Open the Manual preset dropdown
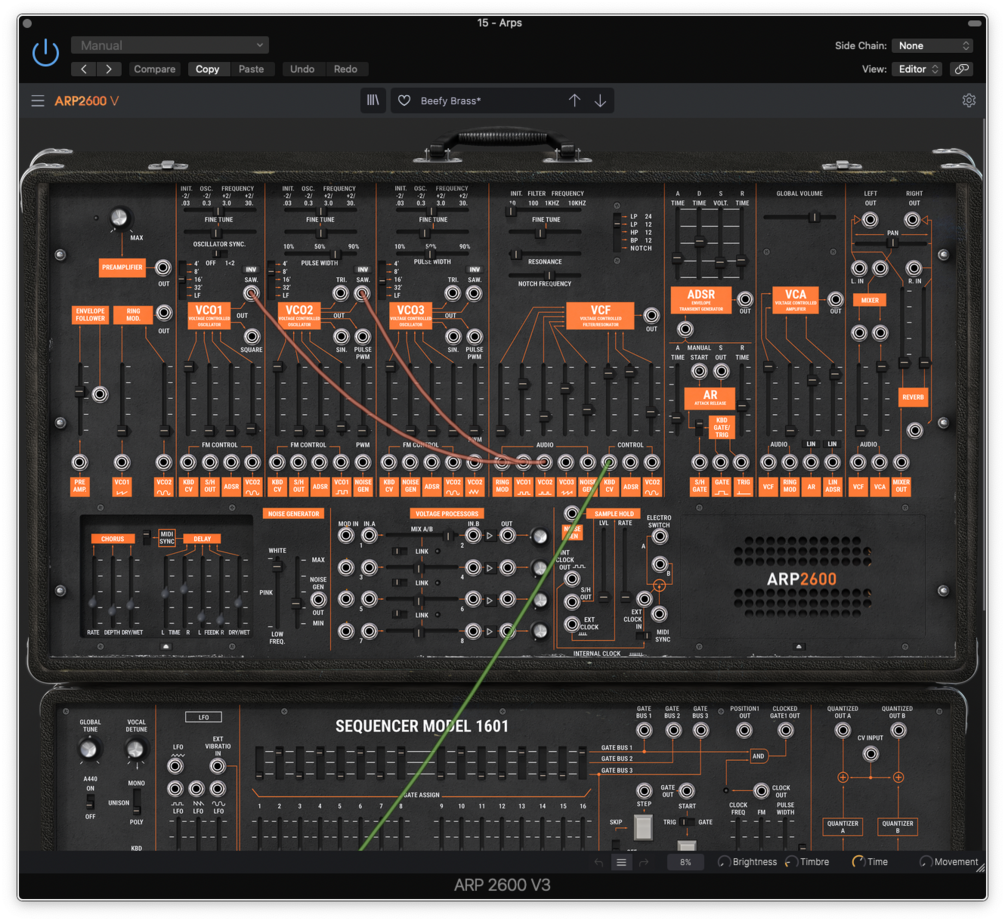1005x921 pixels. (x=170, y=45)
